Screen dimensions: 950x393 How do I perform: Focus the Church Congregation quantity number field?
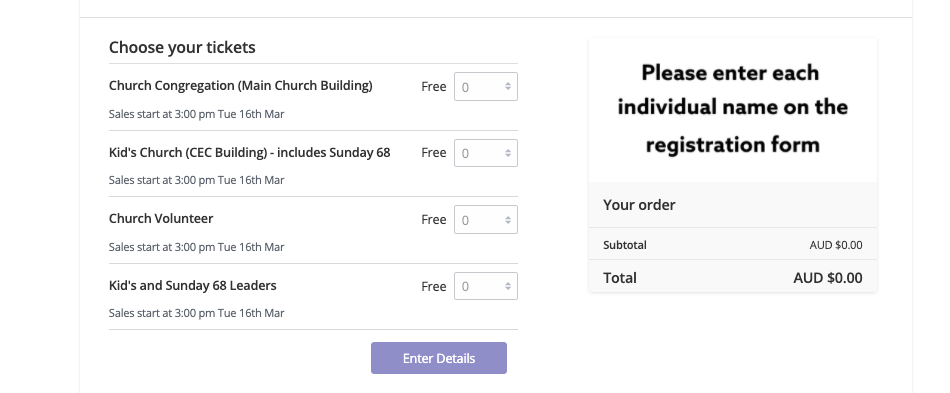click(486, 87)
